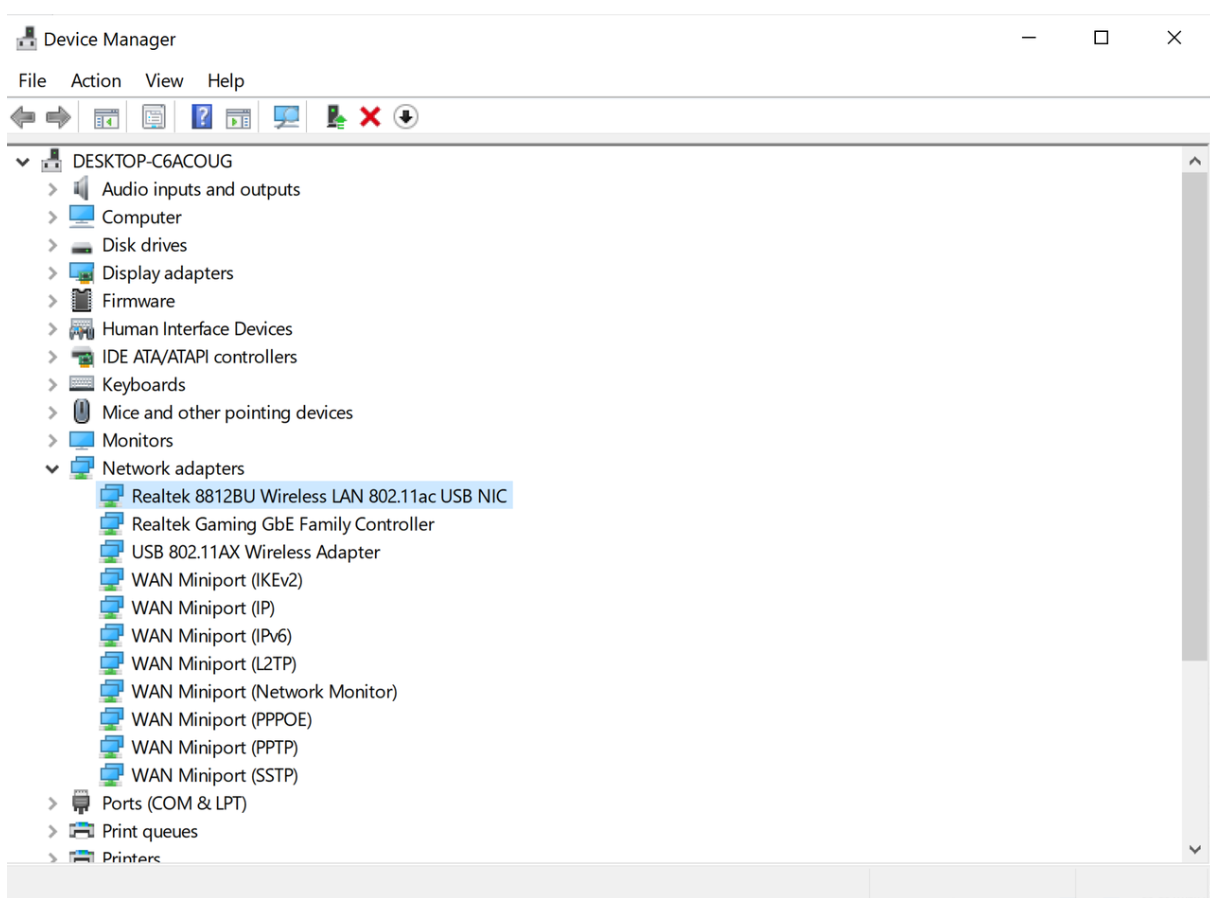This screenshot has height=898, width=1217.
Task: Collapse the DESKTOP-C6ACOUG root node
Action: pos(23,161)
